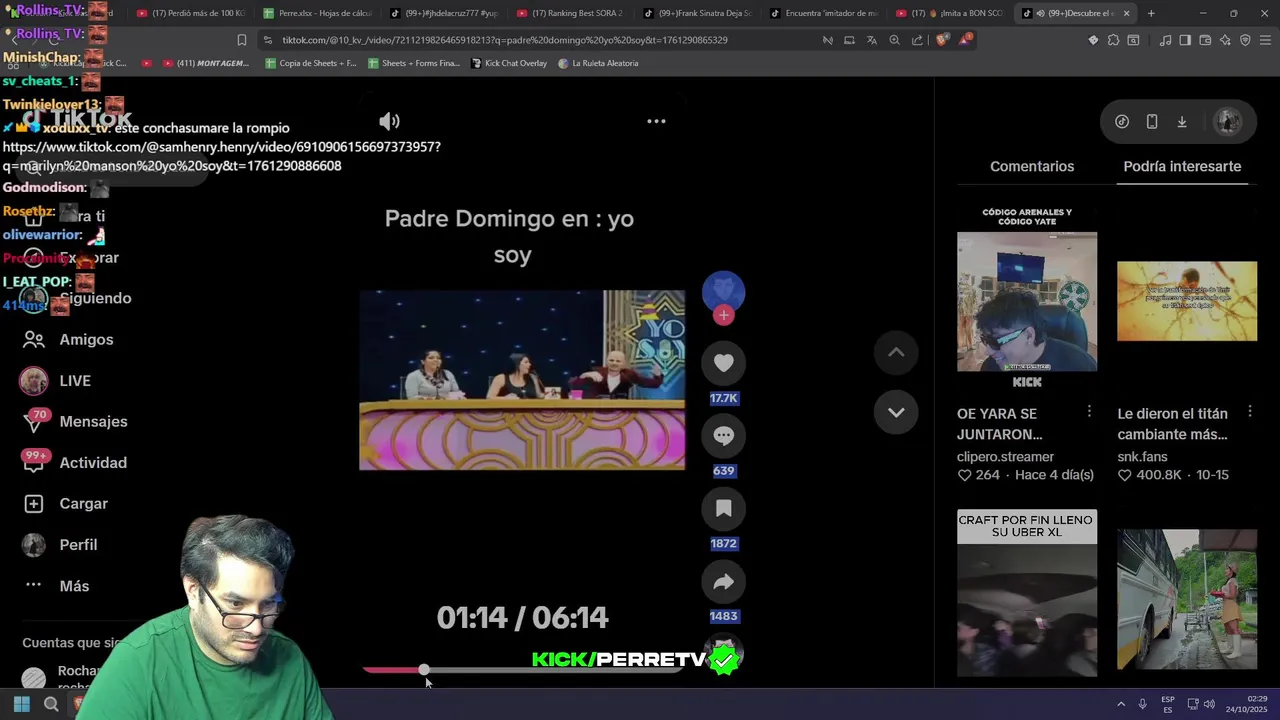Open the Brave shields lion icon
This screenshot has width=1280, height=720.
click(941, 40)
